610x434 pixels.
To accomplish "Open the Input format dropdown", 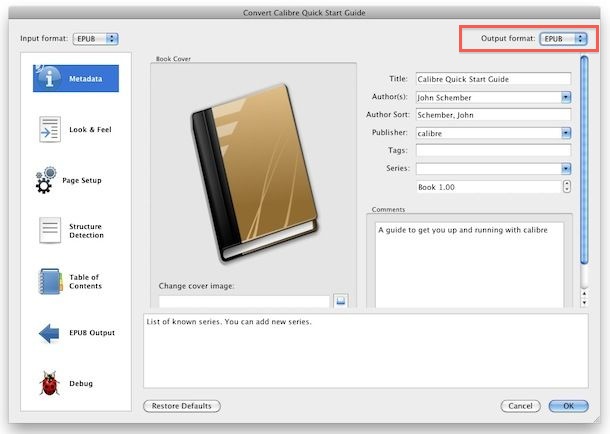I will (x=96, y=39).
